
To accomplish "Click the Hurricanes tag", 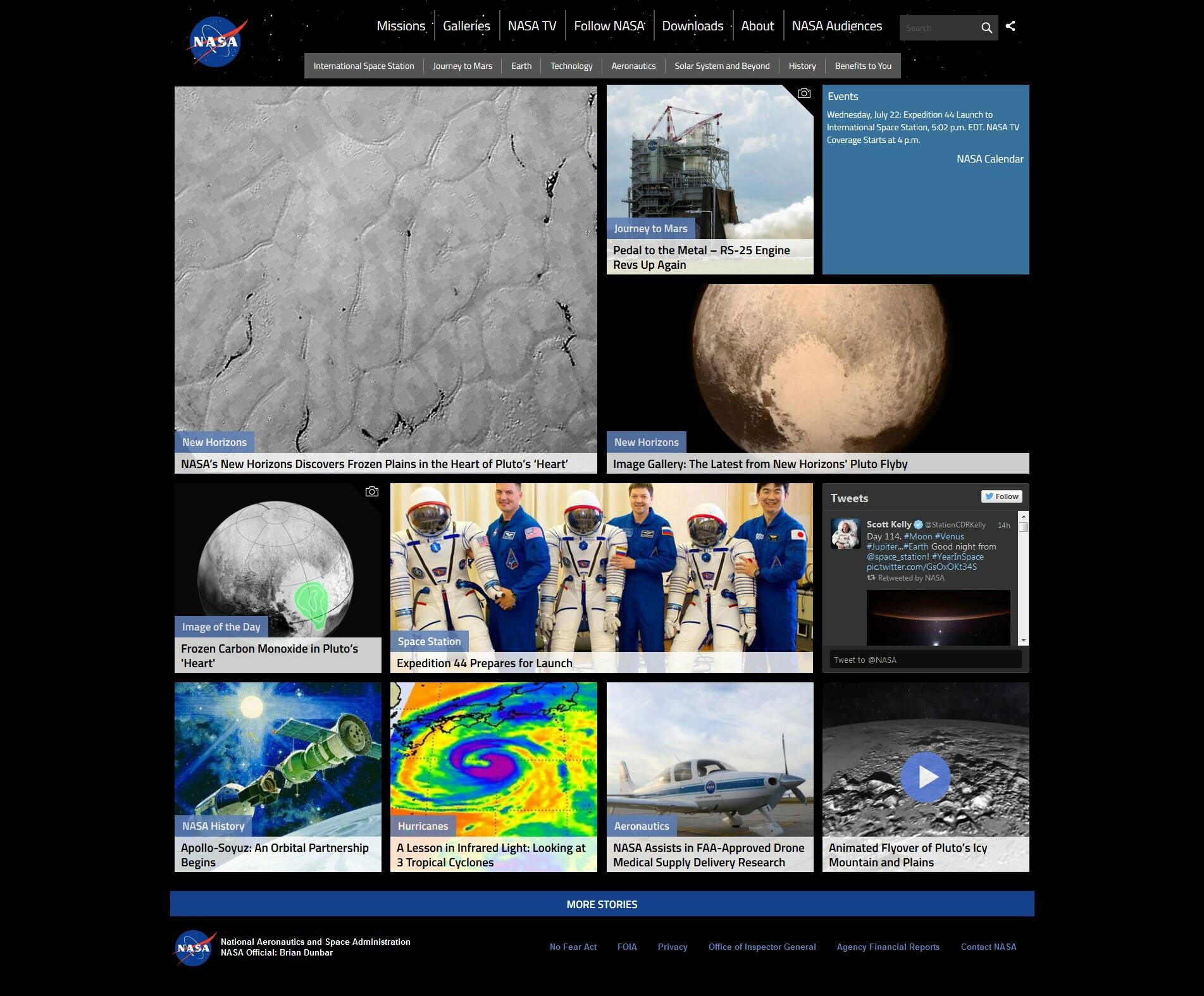I will coord(423,826).
